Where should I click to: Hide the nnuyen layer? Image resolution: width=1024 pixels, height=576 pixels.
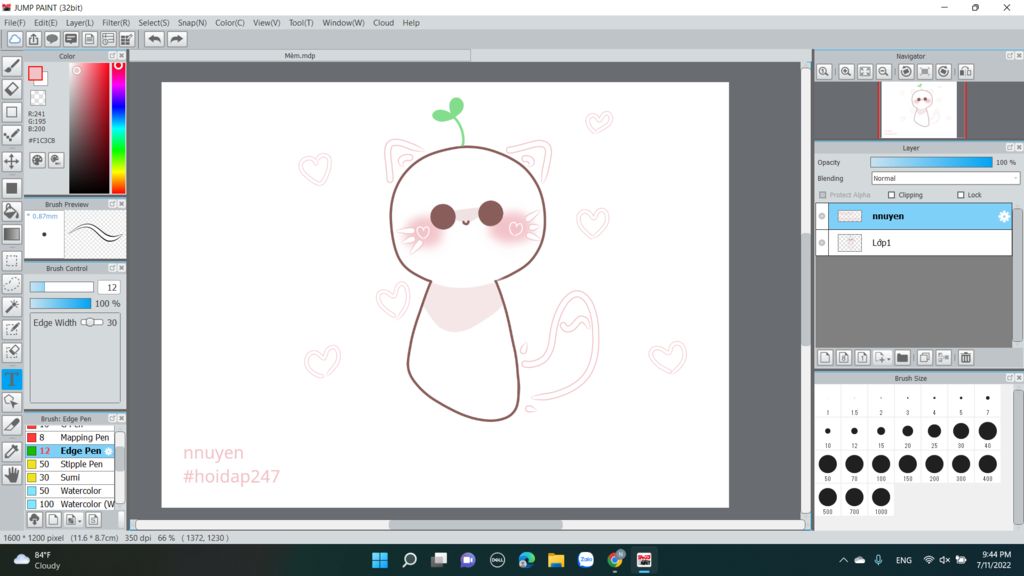click(822, 216)
